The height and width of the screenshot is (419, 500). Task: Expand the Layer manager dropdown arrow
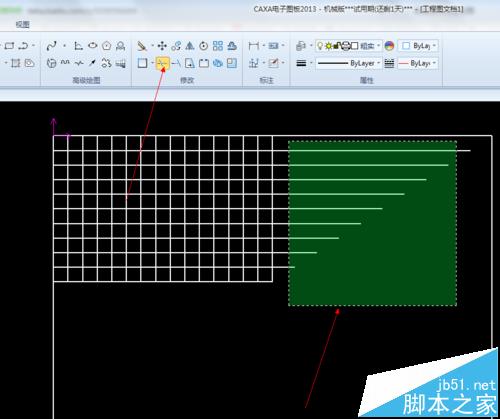coord(311,46)
